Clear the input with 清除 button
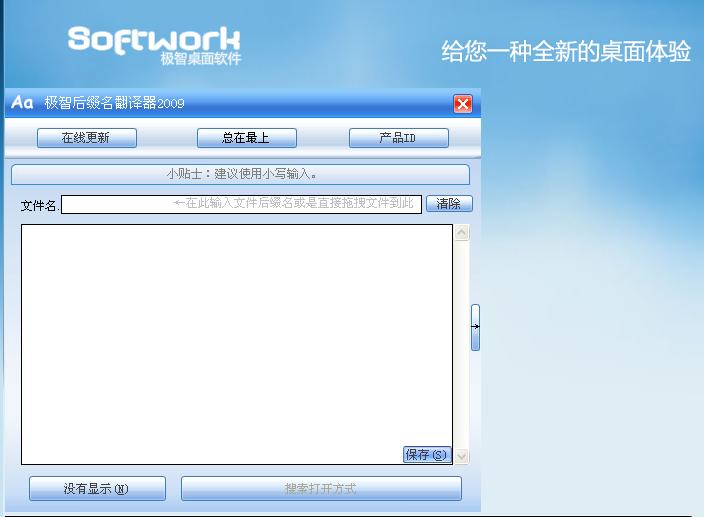 point(449,204)
